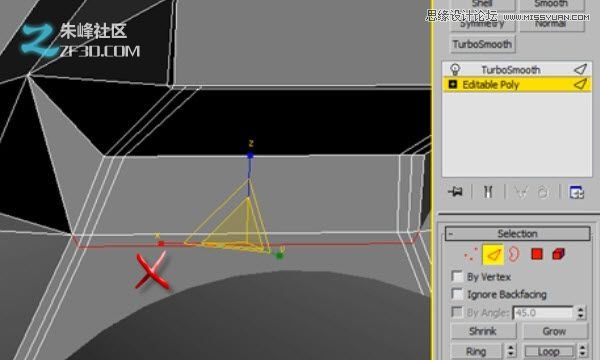
Task: Toggle the By Angle checkbox
Action: pyautogui.click(x=457, y=312)
